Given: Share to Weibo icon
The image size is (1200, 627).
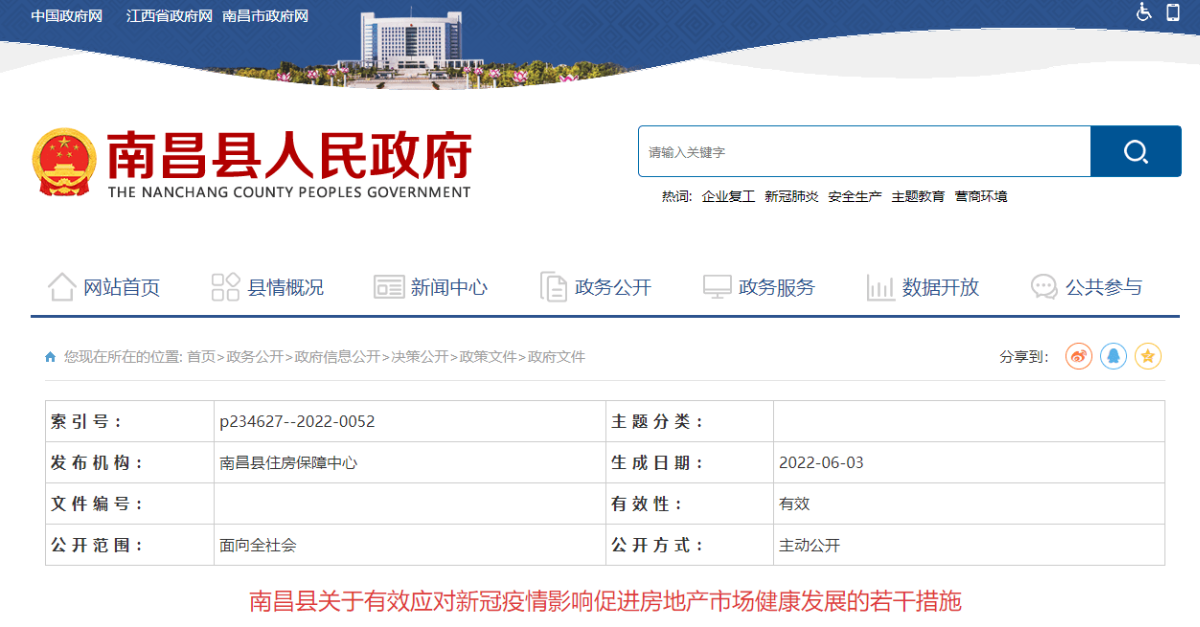Looking at the screenshot, I should pyautogui.click(x=1078, y=356).
